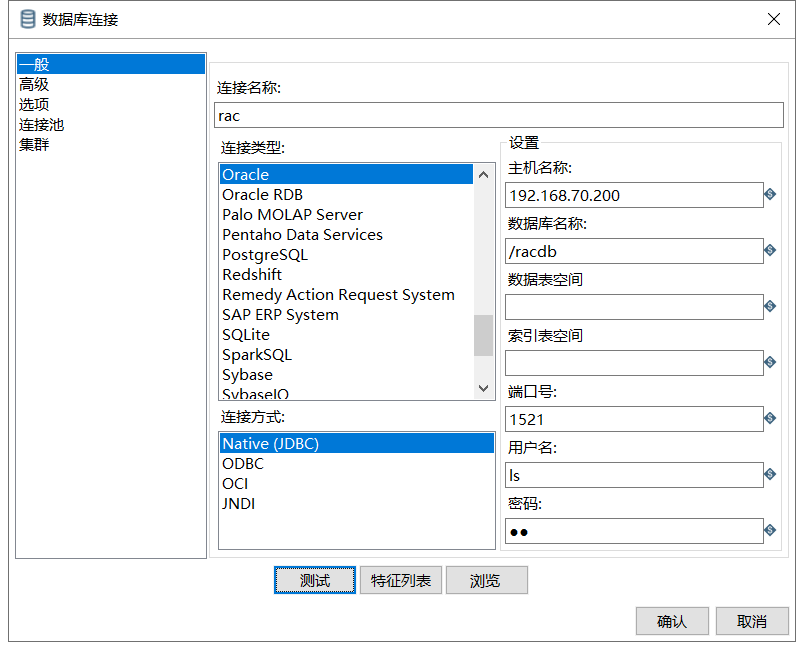804x650 pixels.
Task: Click the database icon in the title bar
Action: pyautogui.click(x=28, y=19)
